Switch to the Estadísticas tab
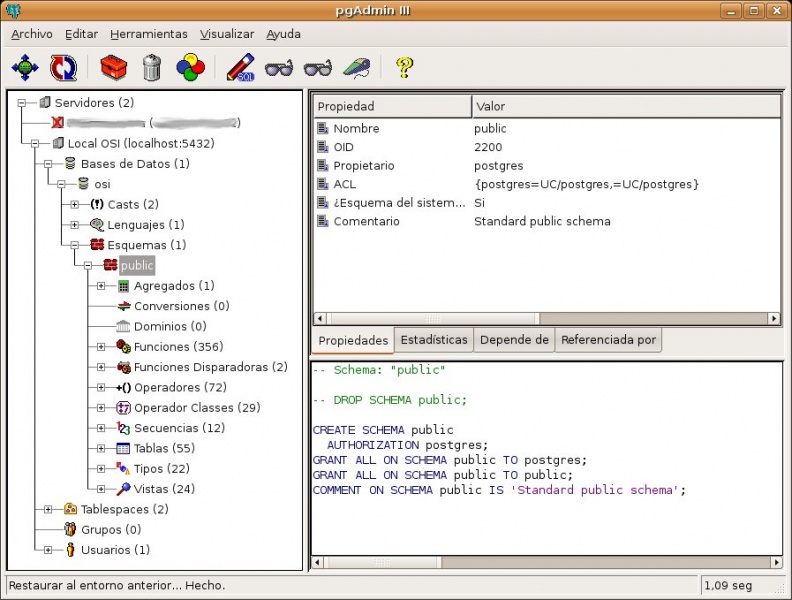The height and width of the screenshot is (600, 792). tap(433, 340)
